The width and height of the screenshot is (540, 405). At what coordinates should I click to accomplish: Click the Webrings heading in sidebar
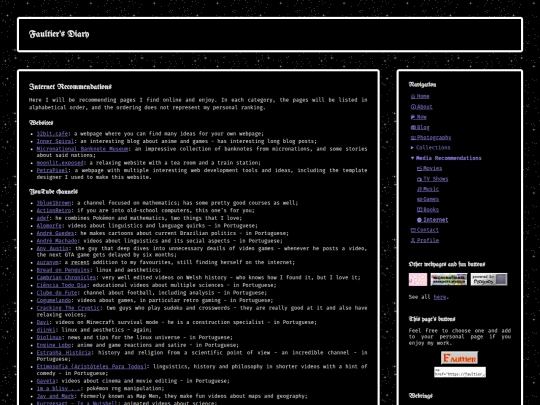tap(420, 396)
